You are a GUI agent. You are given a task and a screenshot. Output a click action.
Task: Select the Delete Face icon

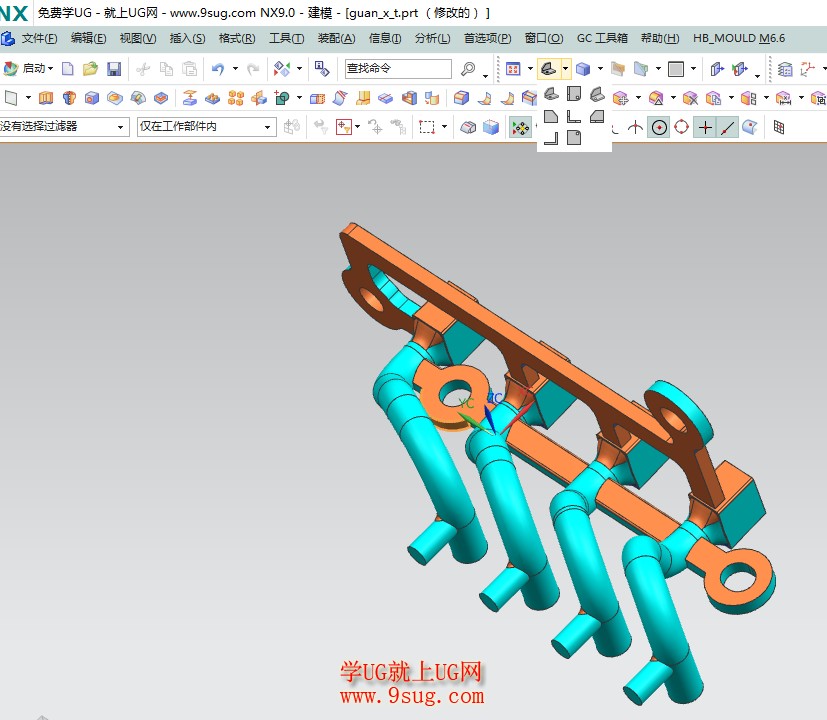point(690,98)
